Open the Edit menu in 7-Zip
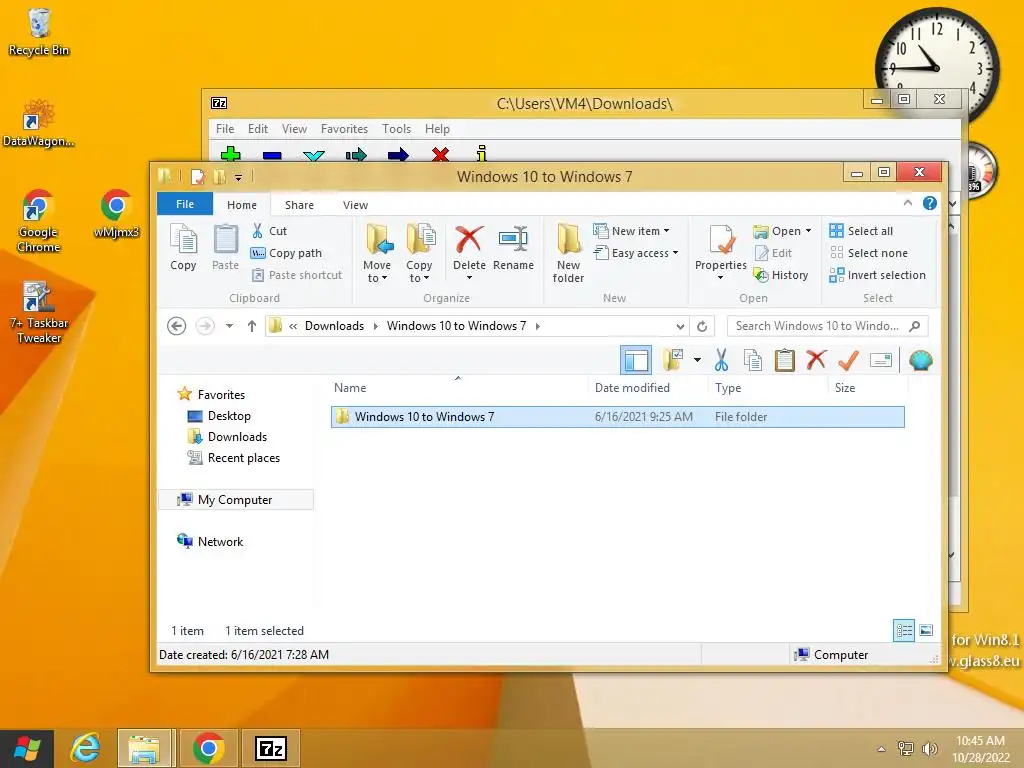This screenshot has width=1024, height=768. click(257, 129)
